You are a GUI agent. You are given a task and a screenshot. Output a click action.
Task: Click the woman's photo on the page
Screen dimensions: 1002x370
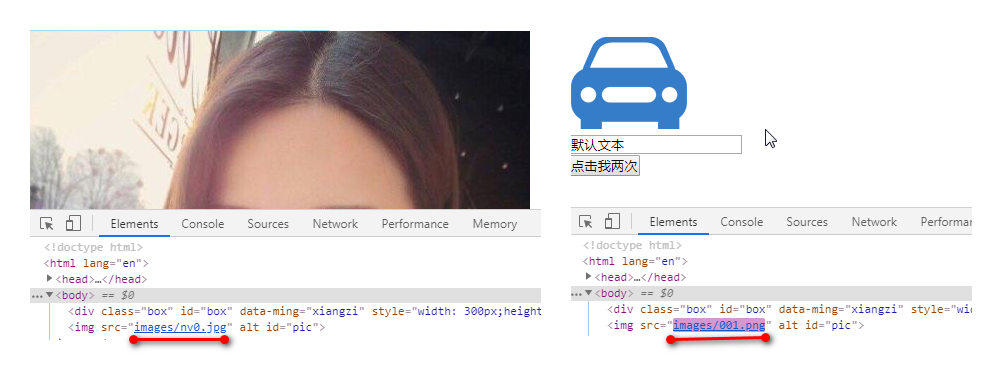point(280,119)
